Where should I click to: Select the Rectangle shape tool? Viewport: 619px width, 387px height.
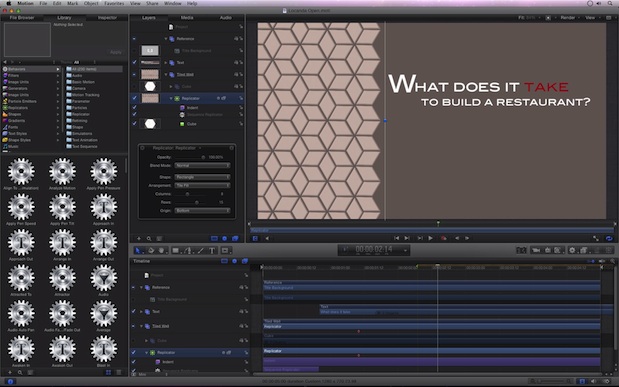point(176,250)
